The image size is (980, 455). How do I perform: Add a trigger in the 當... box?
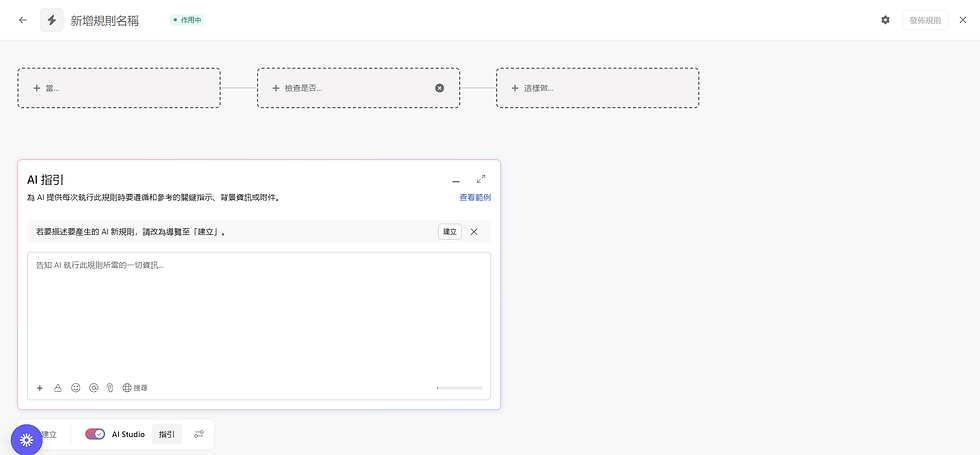tap(119, 88)
